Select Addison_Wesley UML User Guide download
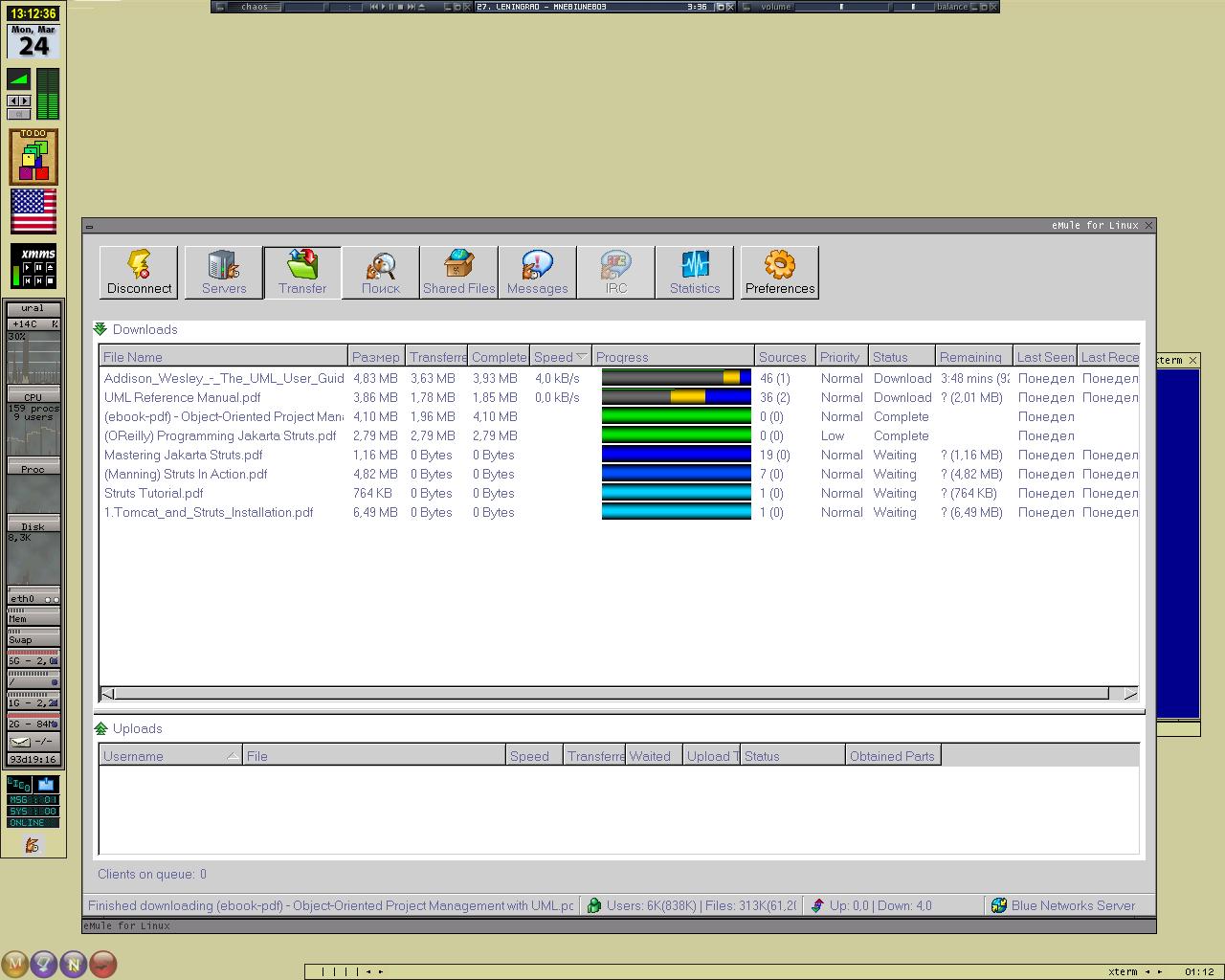The image size is (1225, 980). click(x=619, y=378)
